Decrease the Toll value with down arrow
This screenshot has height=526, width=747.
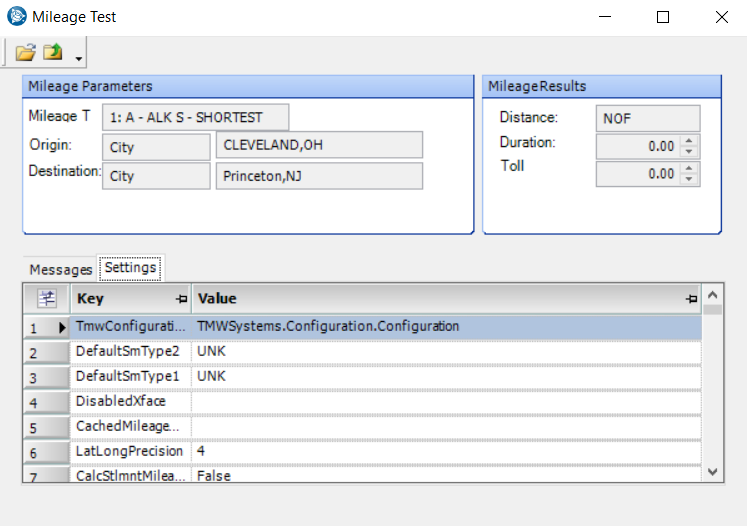point(689,179)
